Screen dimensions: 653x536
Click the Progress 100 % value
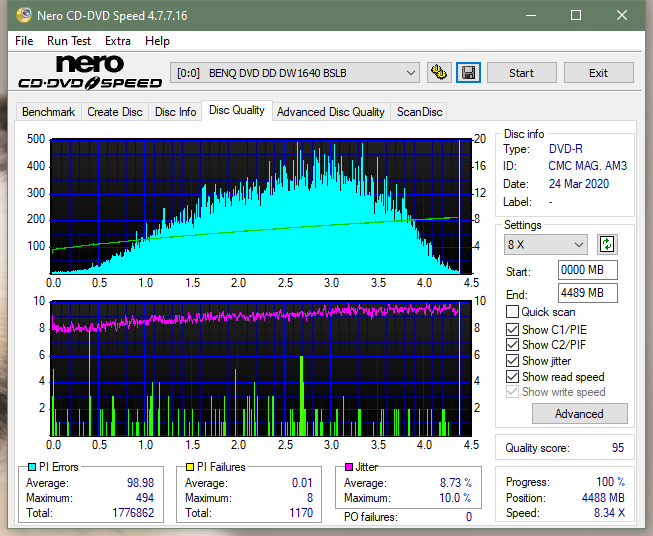[610, 481]
